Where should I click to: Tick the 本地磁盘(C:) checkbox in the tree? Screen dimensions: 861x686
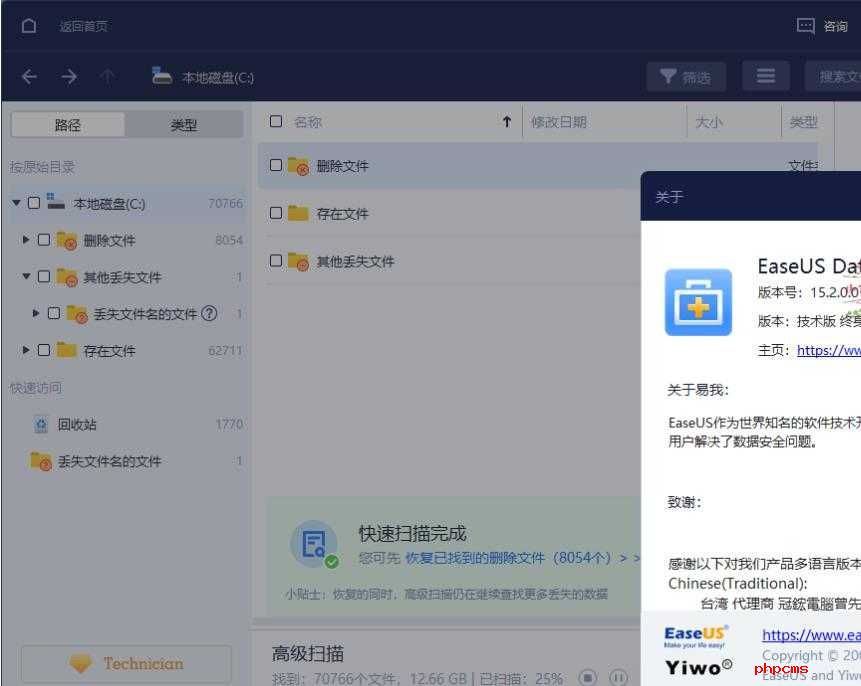pos(34,203)
